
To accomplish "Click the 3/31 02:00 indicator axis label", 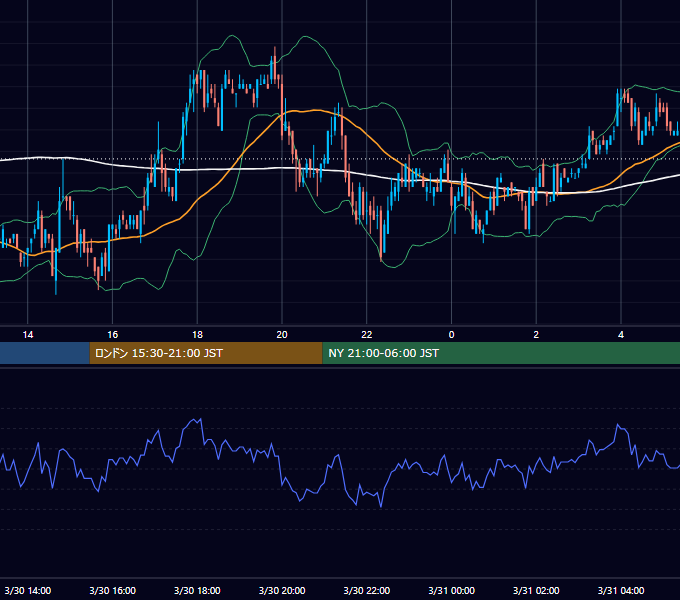I will click(x=536, y=590).
